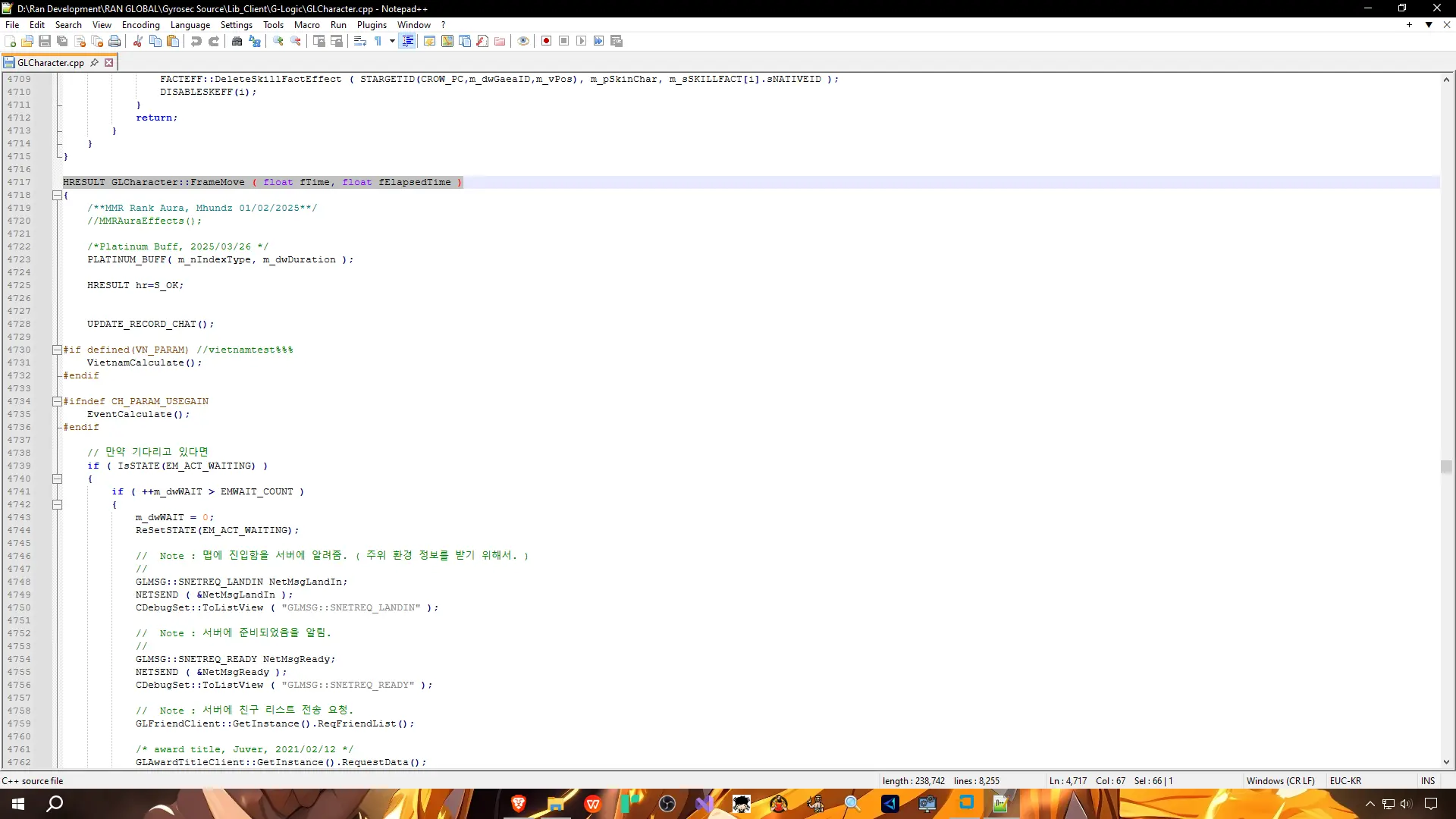
Task: Collapse the FrameMove function fold at line 4718
Action: pyautogui.click(x=57, y=195)
